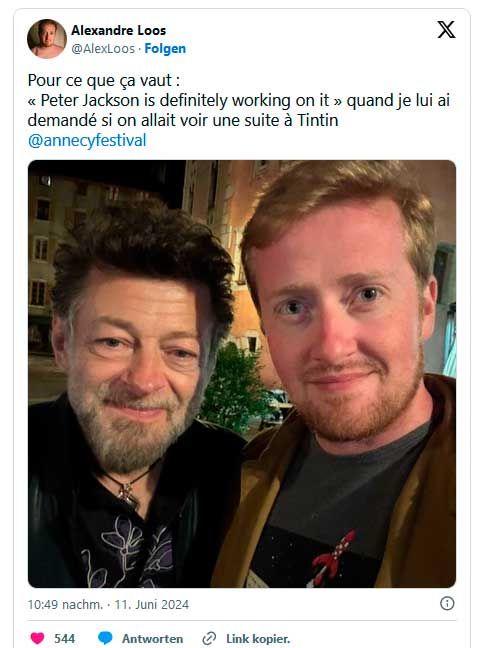The image size is (482, 648).
Task: Click the tweet text starting Pour ce que
Action: (239, 110)
